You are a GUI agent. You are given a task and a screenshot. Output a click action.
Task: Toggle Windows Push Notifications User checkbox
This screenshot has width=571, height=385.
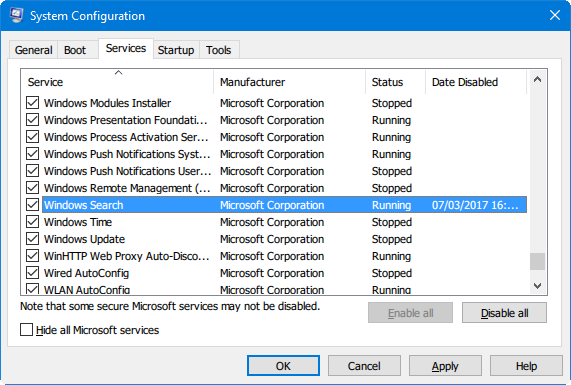[32, 171]
